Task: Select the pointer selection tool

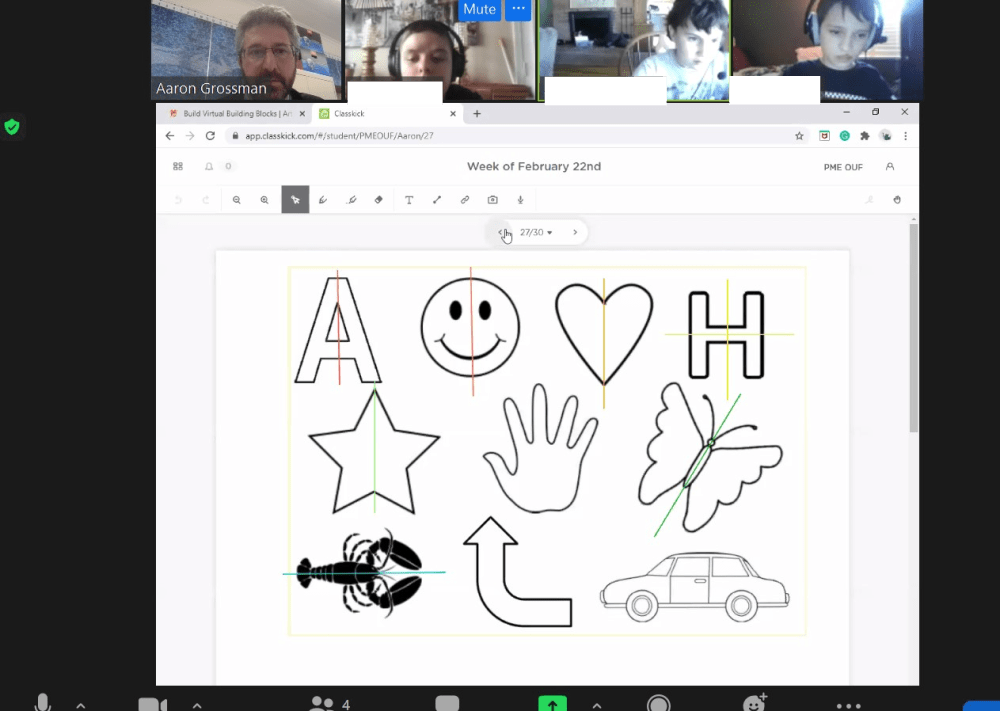Action: [295, 200]
